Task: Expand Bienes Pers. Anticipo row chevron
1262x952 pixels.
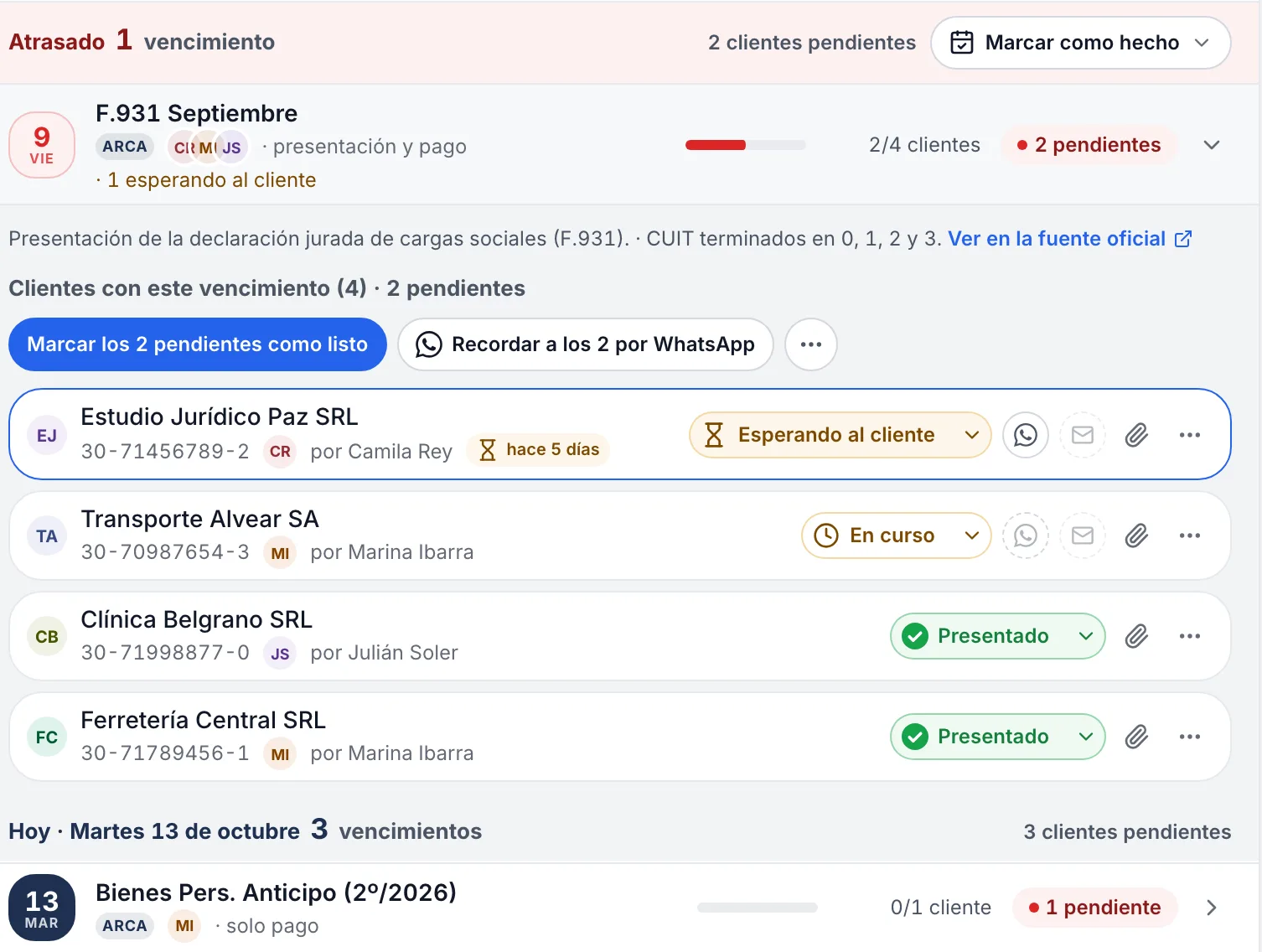Action: (1211, 908)
